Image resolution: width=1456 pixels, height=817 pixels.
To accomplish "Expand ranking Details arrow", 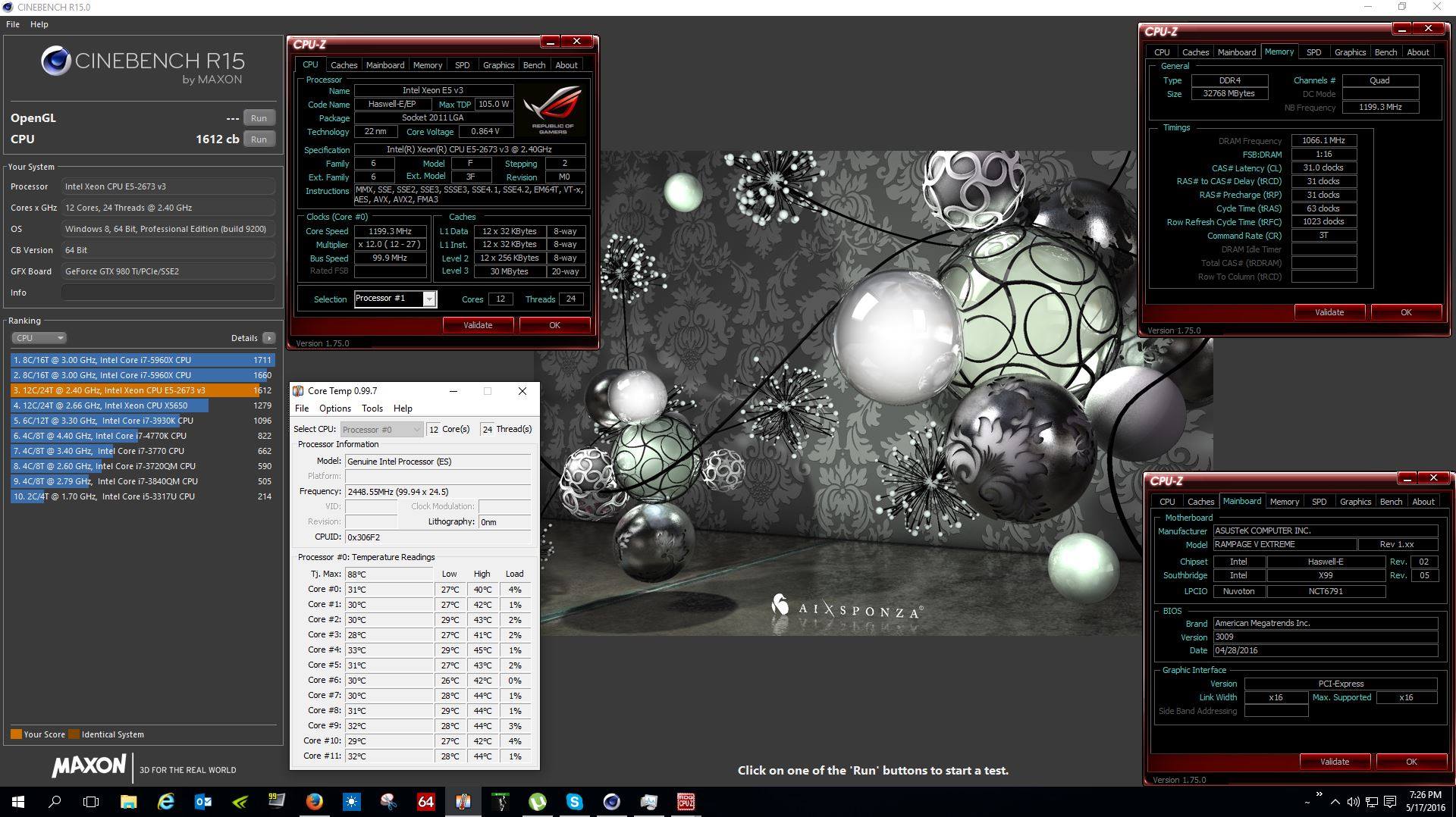I will (x=269, y=338).
